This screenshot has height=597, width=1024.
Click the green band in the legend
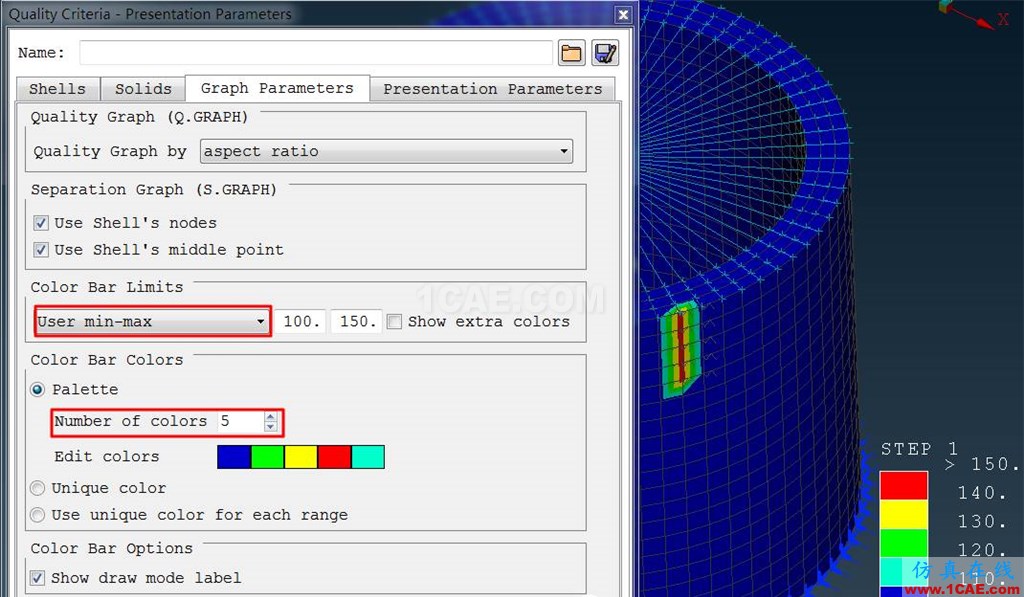[904, 543]
